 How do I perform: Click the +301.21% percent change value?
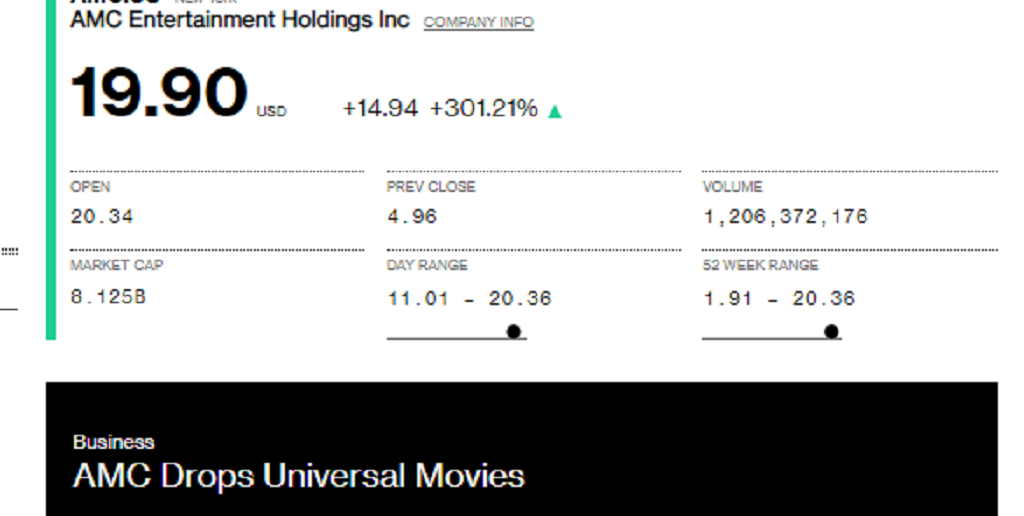(484, 108)
